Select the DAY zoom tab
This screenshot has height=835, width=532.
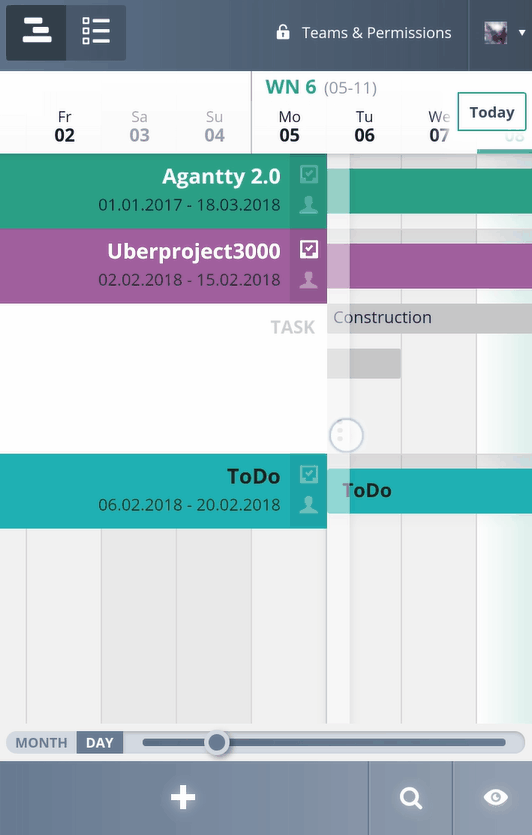click(x=100, y=742)
